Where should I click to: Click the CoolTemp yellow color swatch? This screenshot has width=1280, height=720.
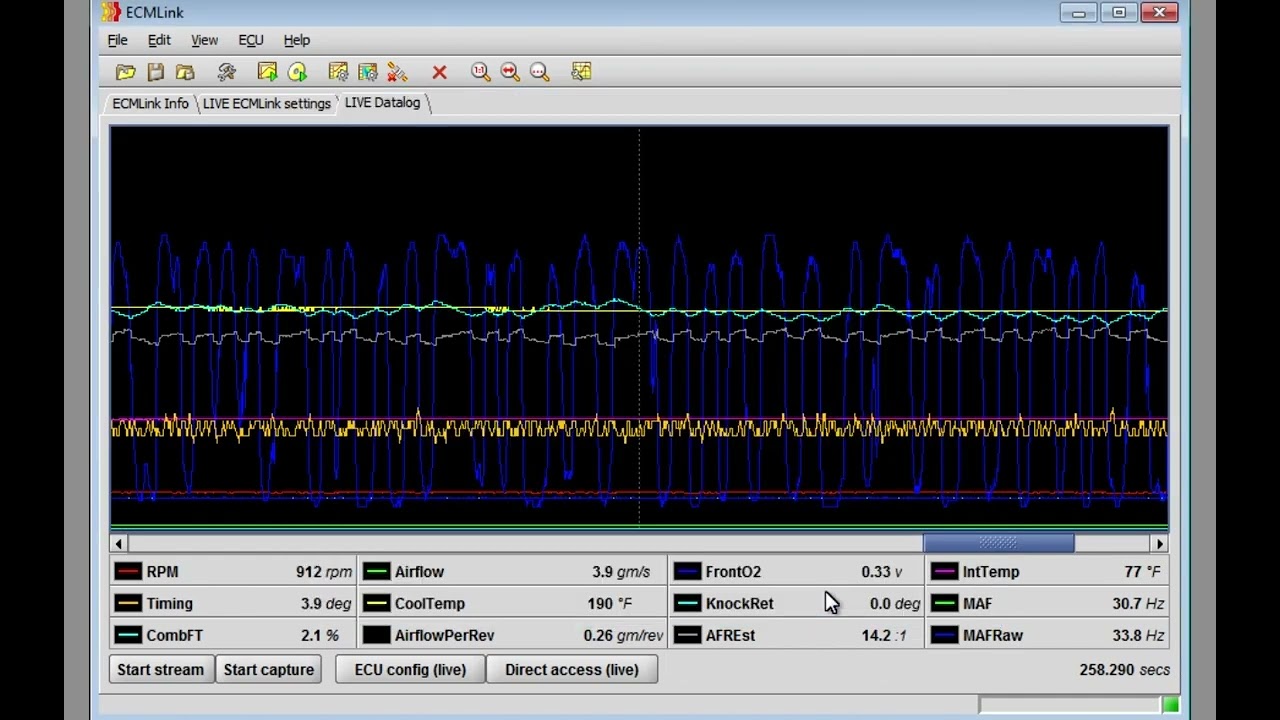tap(376, 604)
